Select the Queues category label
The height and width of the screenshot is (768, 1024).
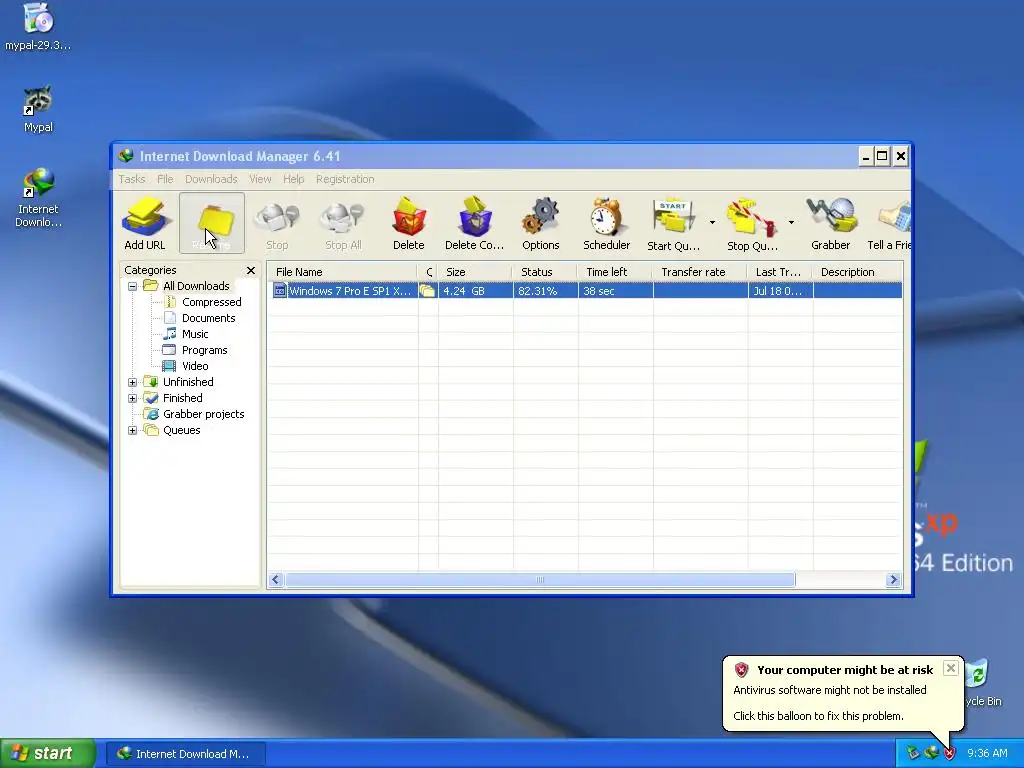(x=182, y=430)
